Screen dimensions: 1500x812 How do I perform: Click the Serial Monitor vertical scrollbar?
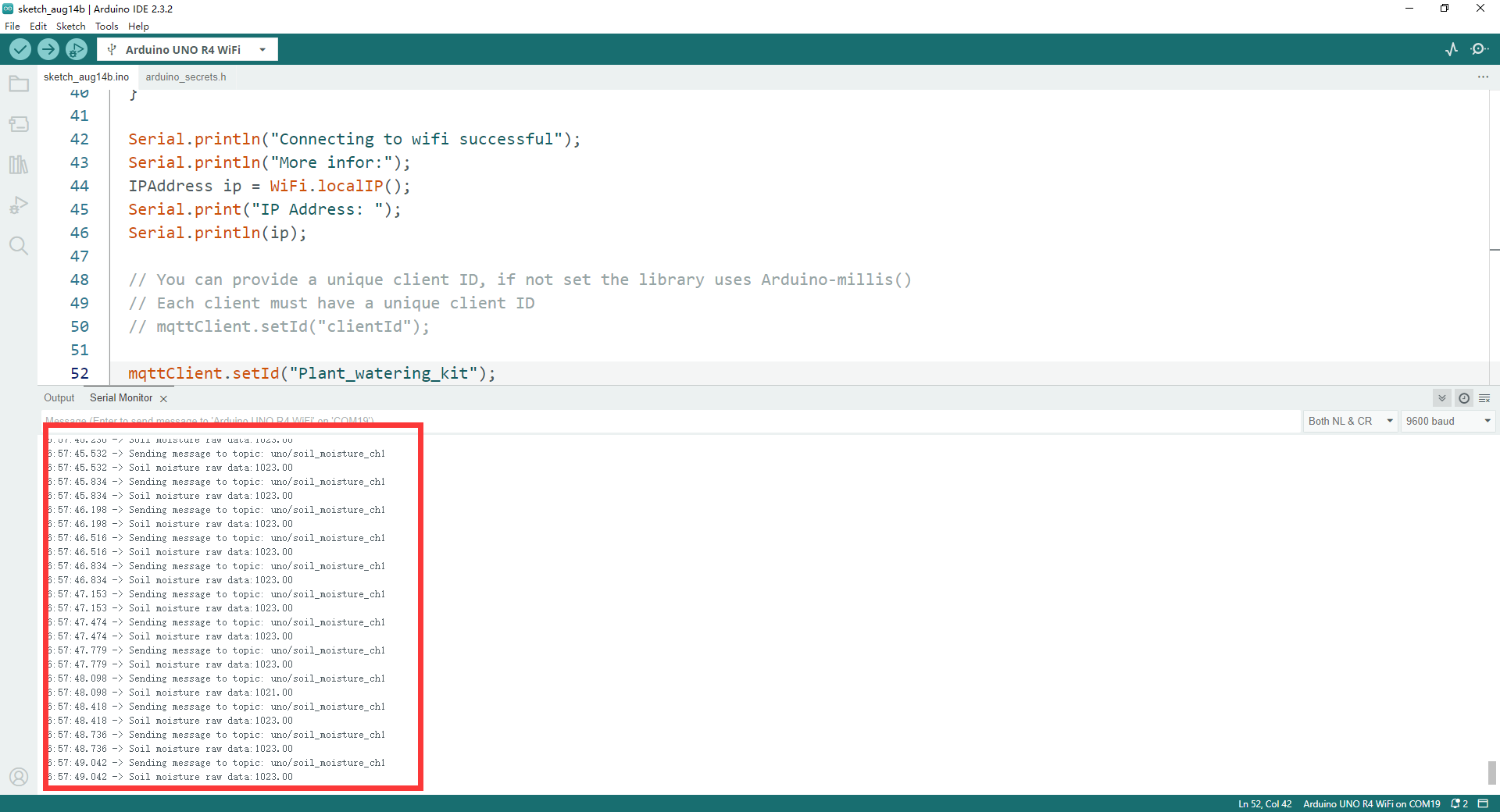[x=1492, y=772]
